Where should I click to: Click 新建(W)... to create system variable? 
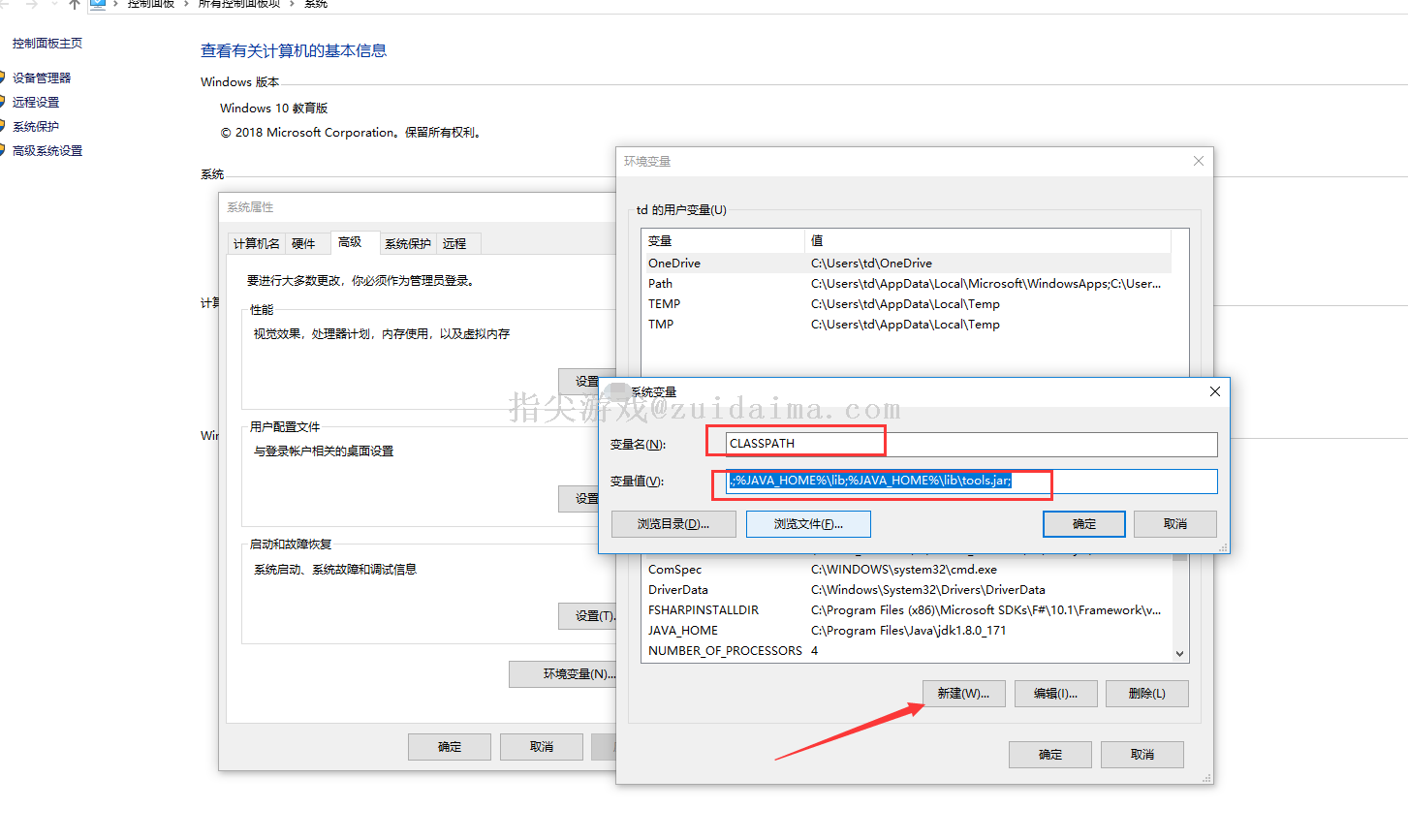[963, 693]
